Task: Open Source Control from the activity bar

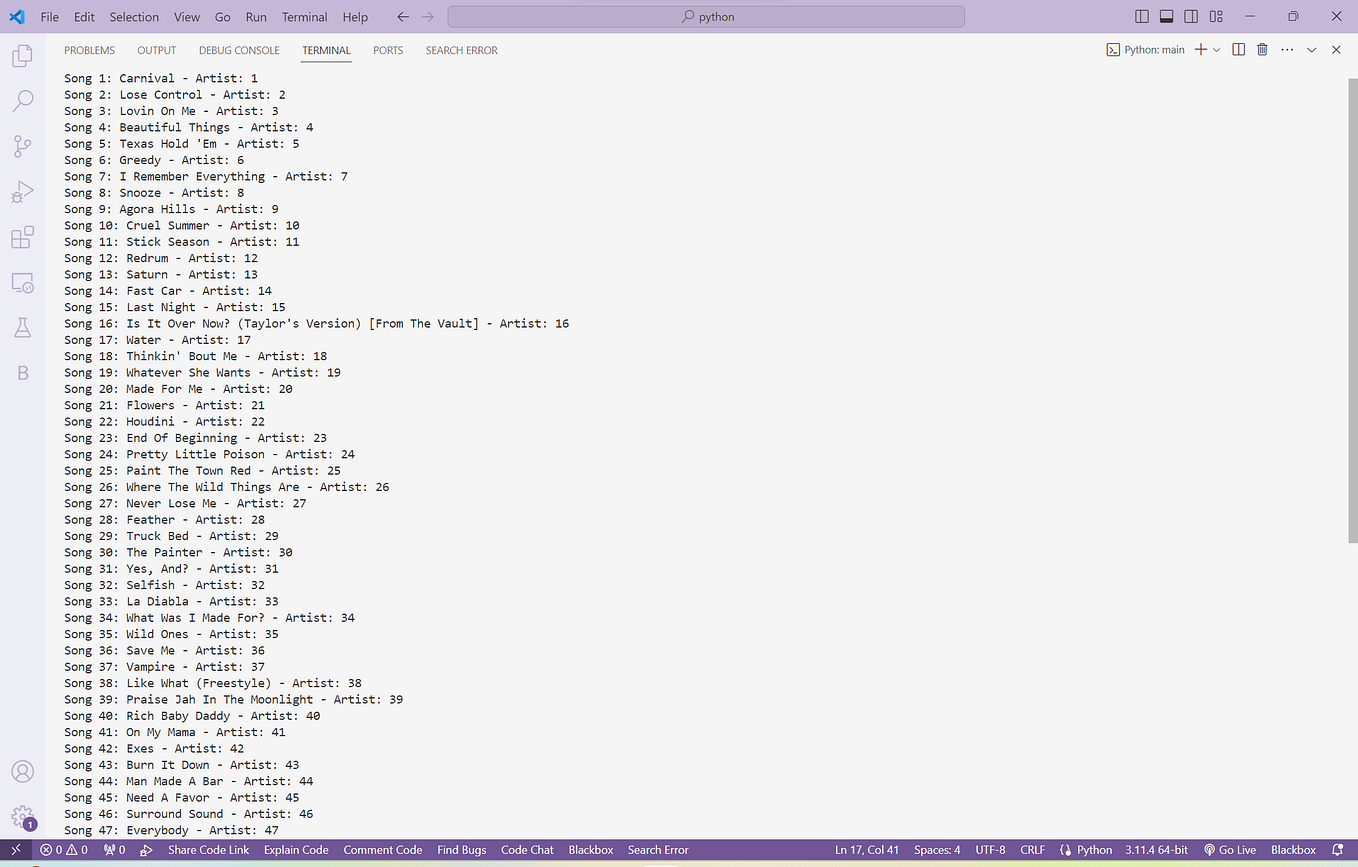Action: coord(21,146)
